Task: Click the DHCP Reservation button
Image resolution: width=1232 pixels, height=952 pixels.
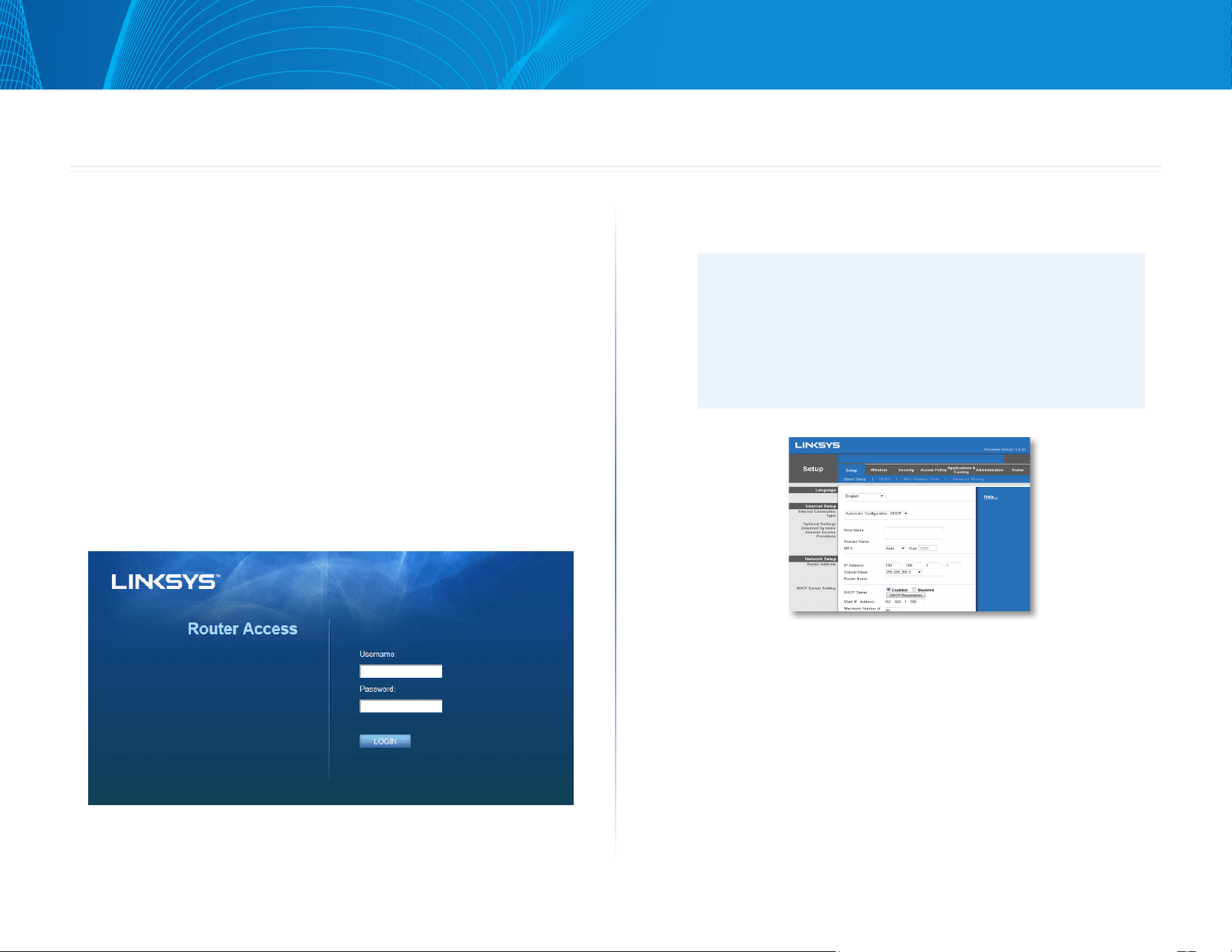Action: pos(906,595)
